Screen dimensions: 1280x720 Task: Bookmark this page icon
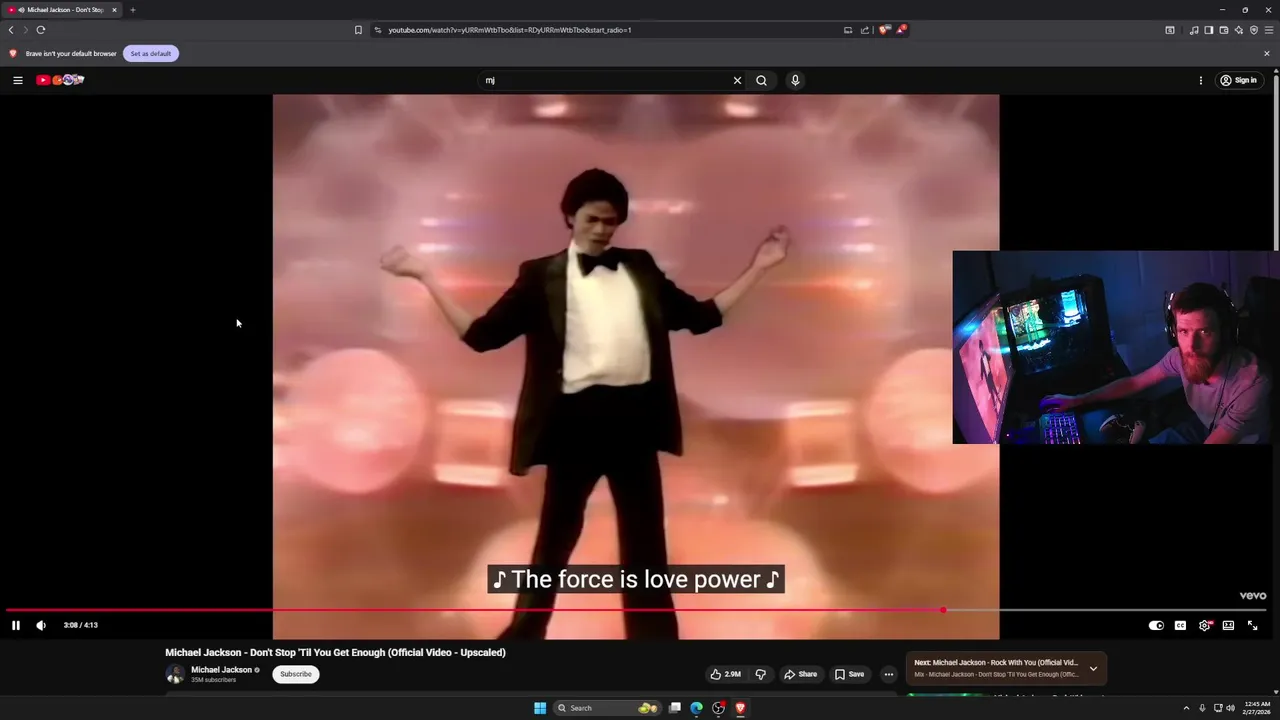[358, 30]
